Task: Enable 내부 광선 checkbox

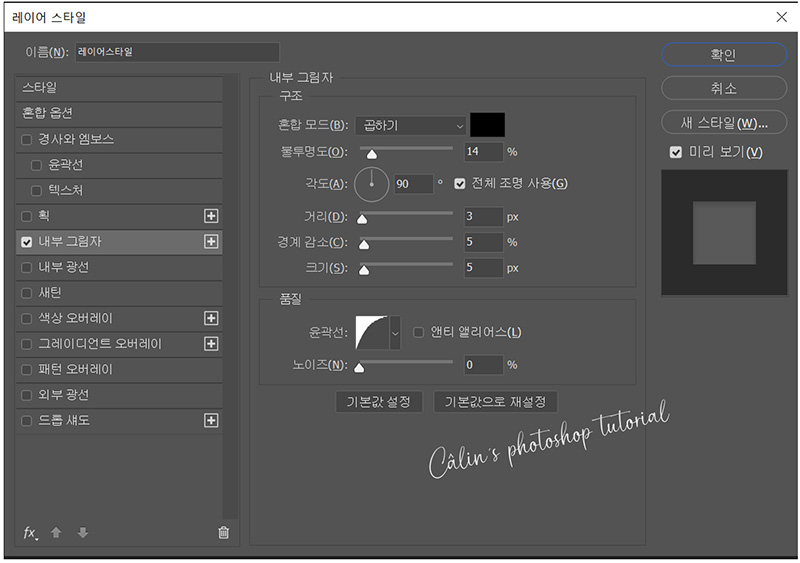Action: tap(27, 267)
